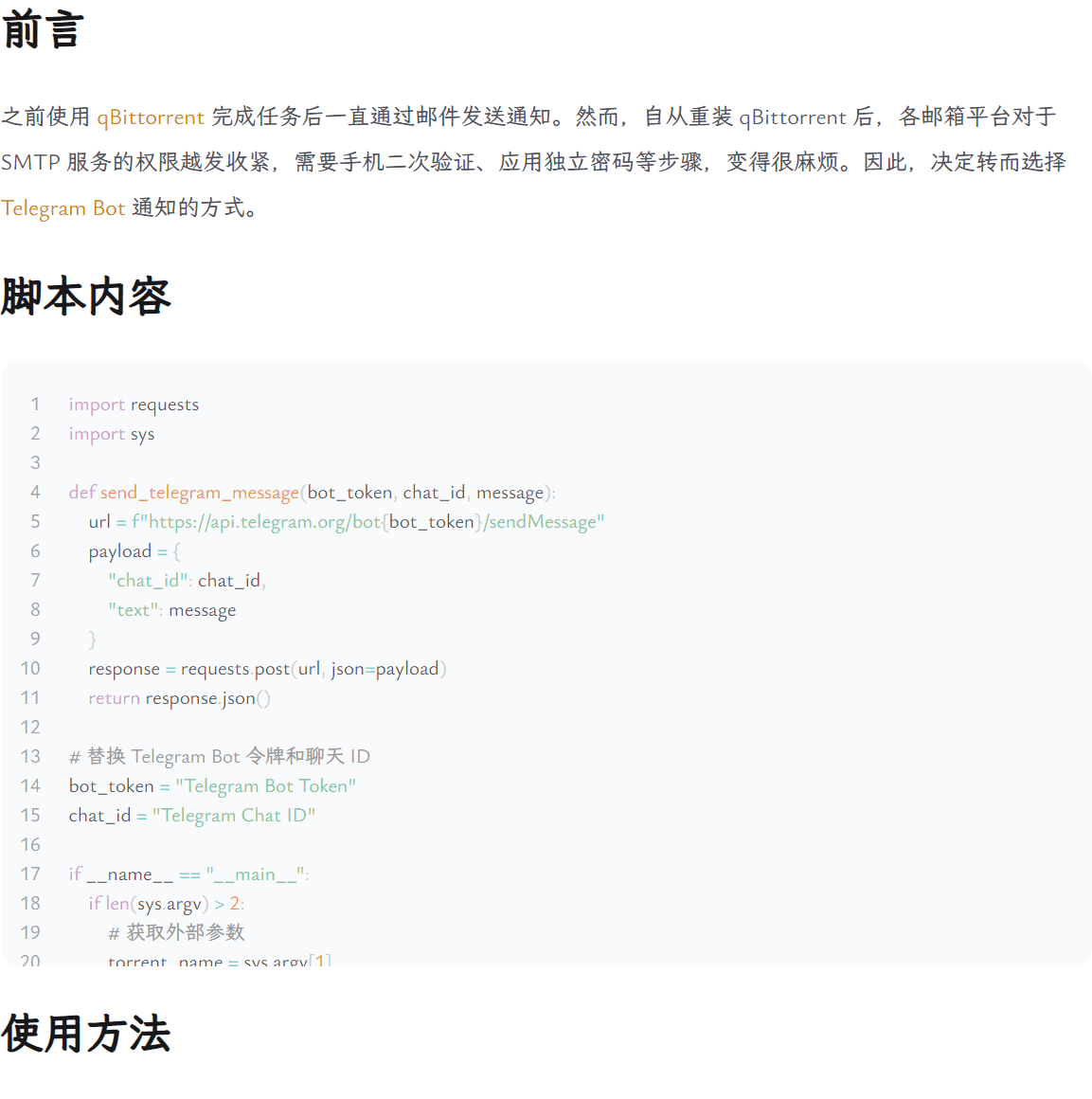Click the 前言 heading

tap(43, 30)
